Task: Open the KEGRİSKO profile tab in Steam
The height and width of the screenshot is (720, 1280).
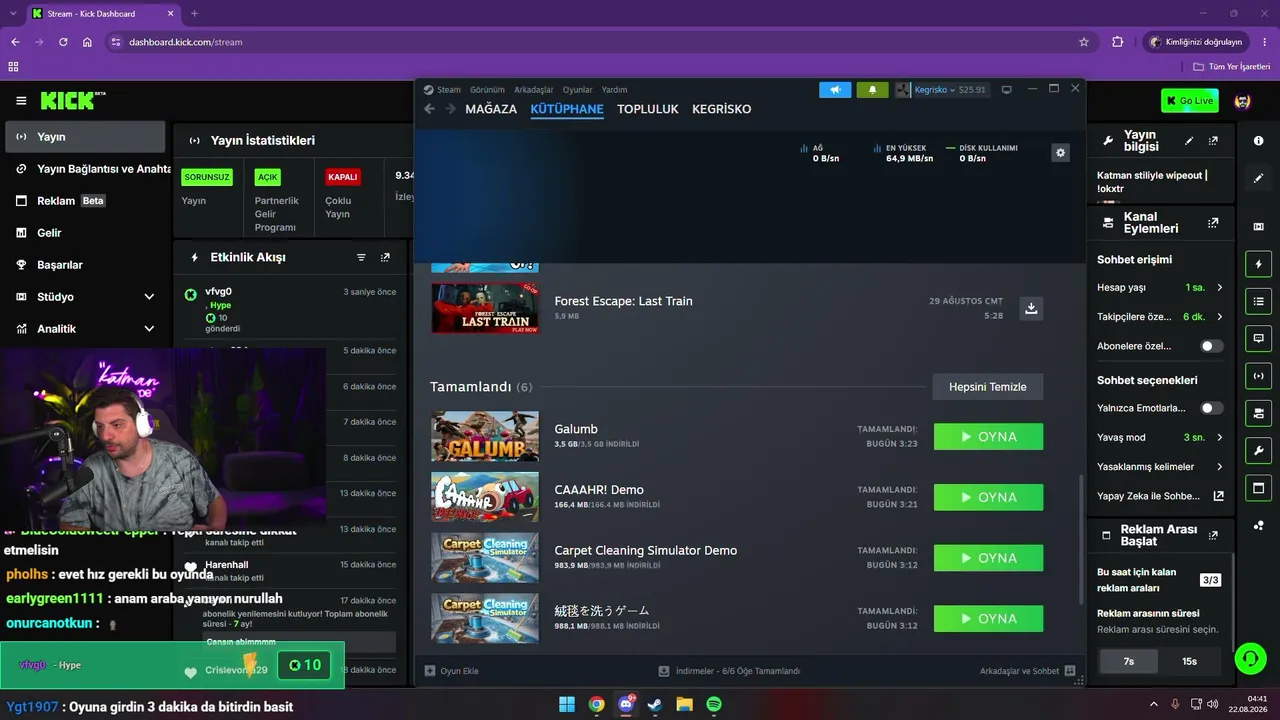Action: [721, 109]
